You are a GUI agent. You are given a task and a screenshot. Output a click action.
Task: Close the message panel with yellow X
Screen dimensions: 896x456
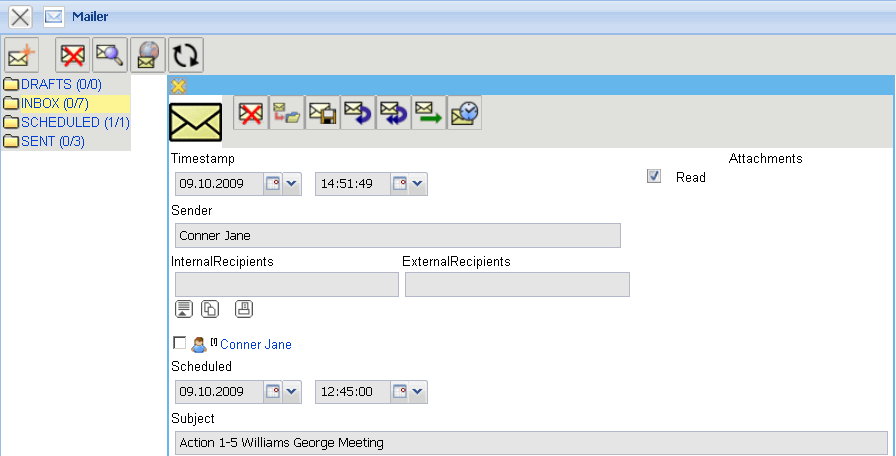(179, 86)
